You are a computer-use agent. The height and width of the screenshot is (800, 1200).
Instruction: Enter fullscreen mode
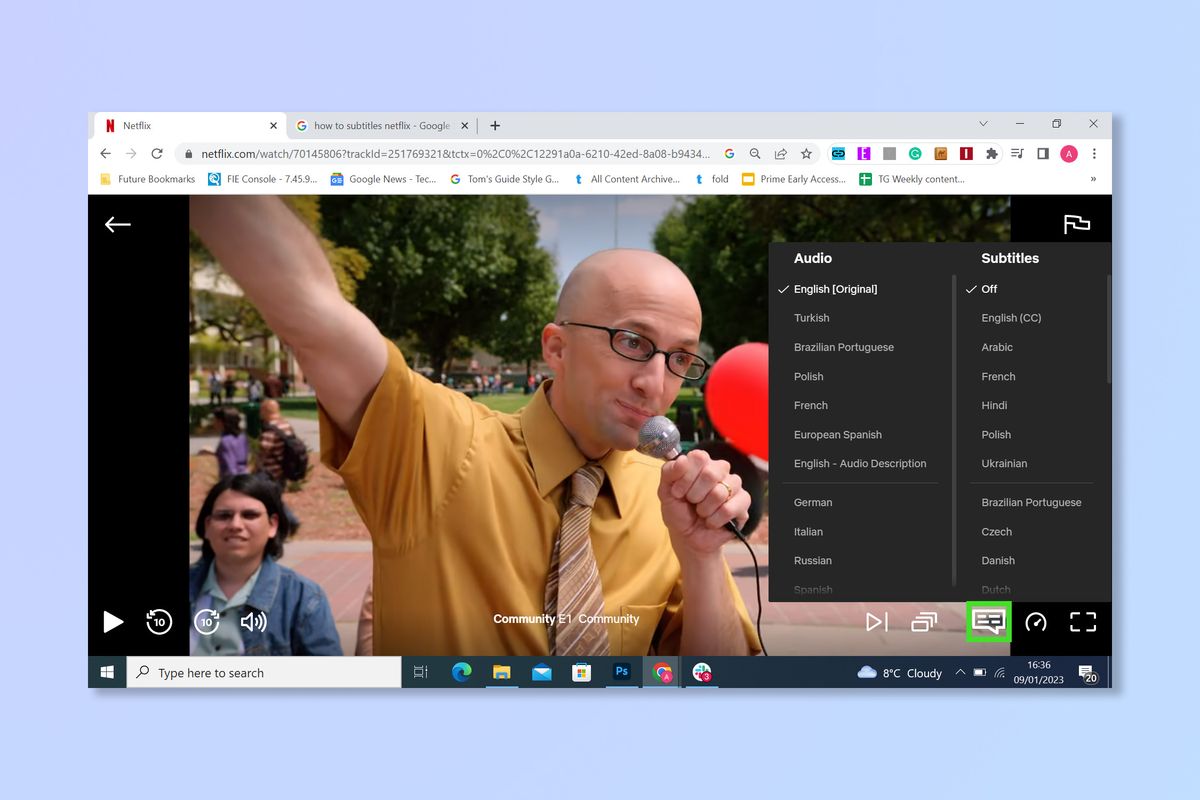pyautogui.click(x=1083, y=621)
